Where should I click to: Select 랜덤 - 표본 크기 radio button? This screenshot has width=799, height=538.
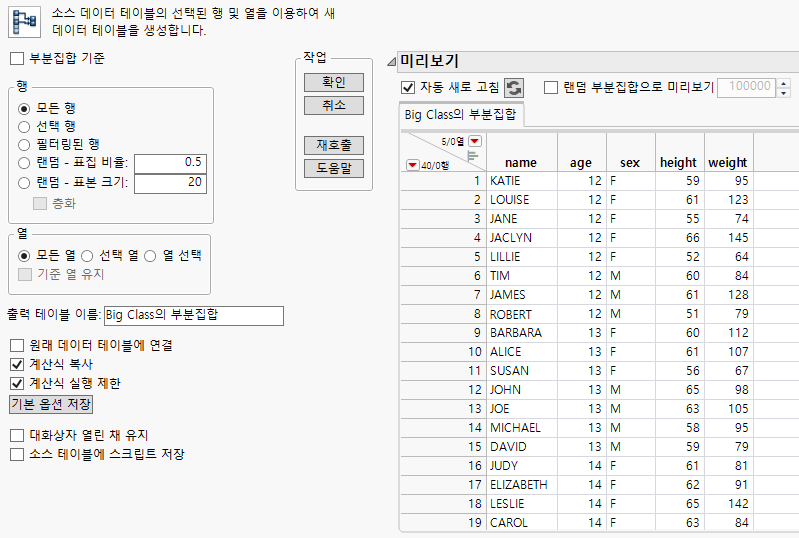(x=24, y=183)
